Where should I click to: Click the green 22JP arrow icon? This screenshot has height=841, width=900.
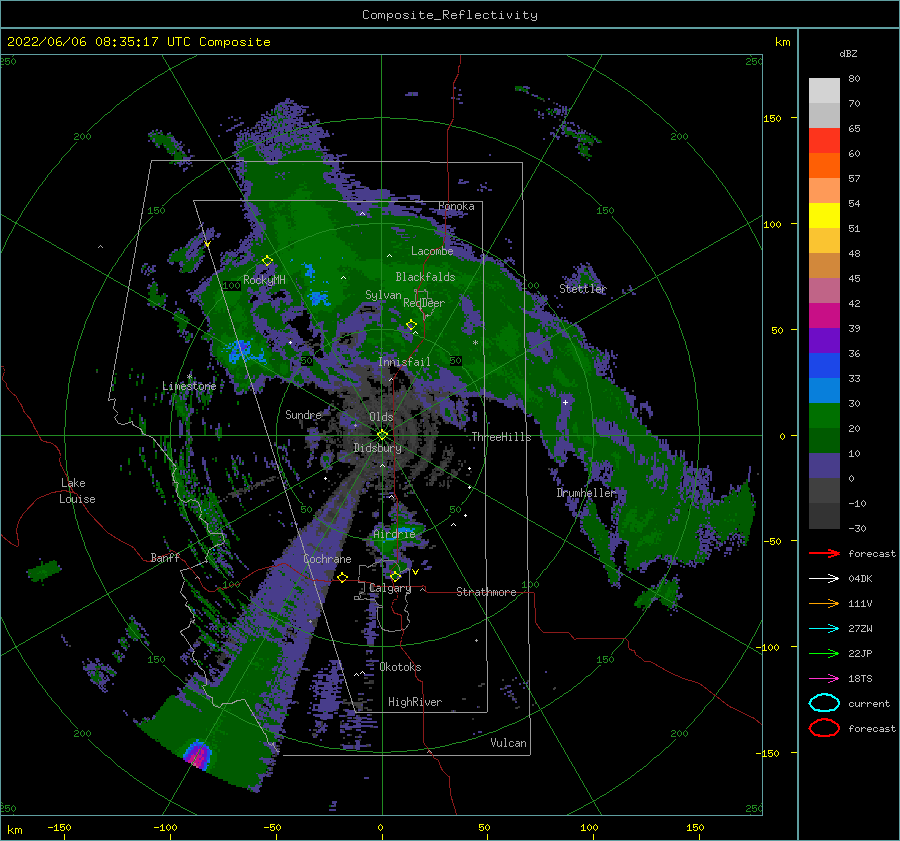click(824, 653)
